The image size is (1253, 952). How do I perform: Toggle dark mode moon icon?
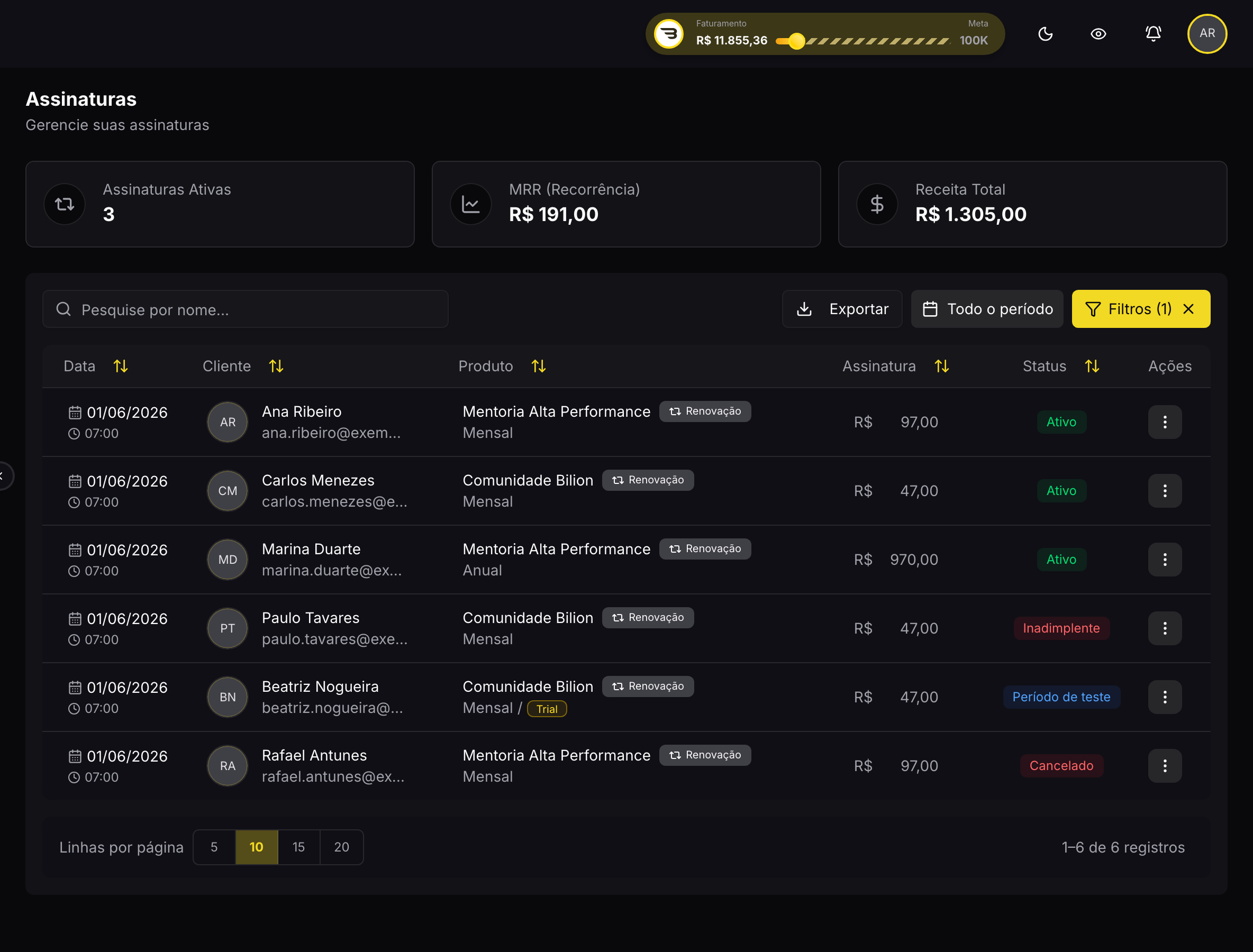1045,34
